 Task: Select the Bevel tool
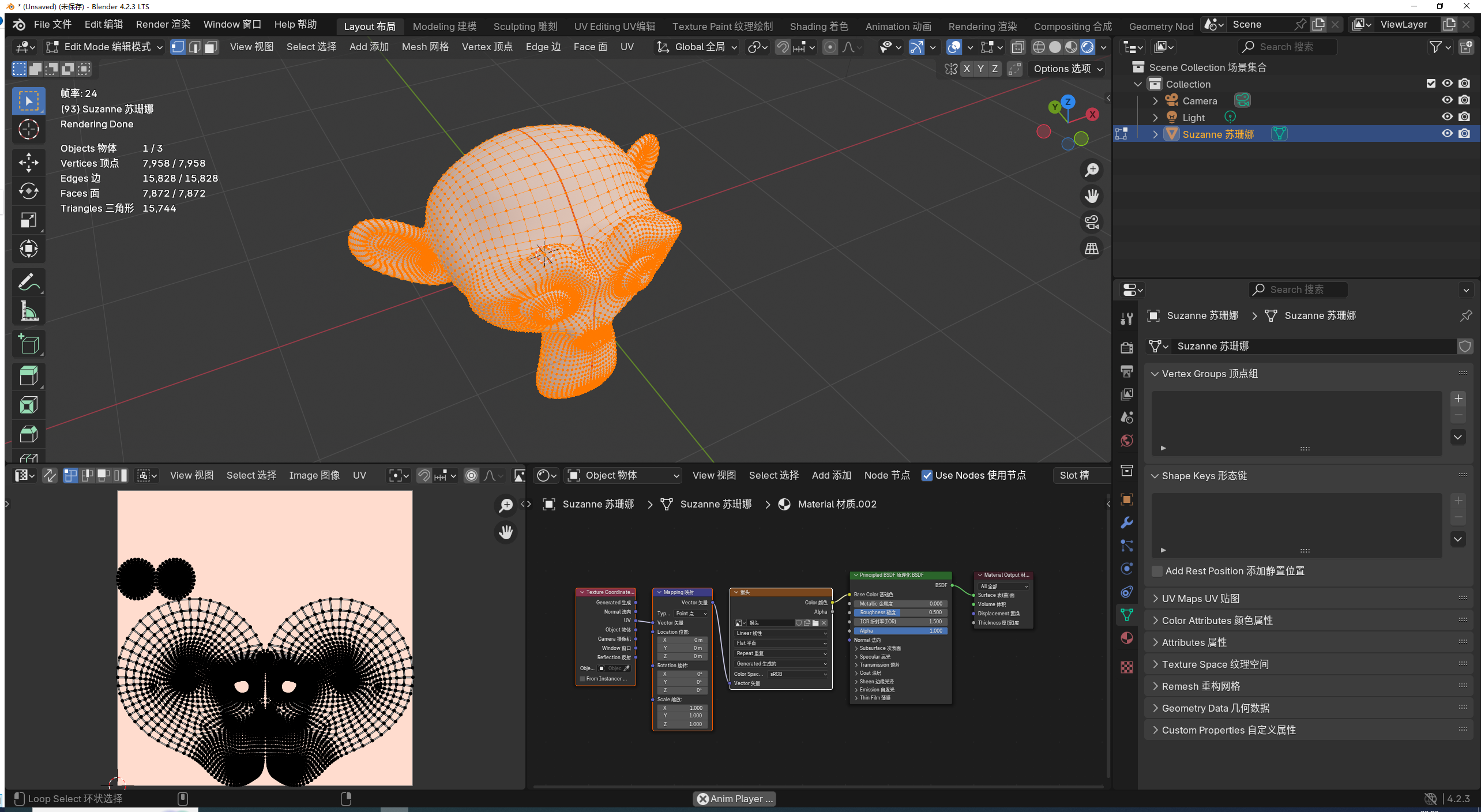coord(28,434)
